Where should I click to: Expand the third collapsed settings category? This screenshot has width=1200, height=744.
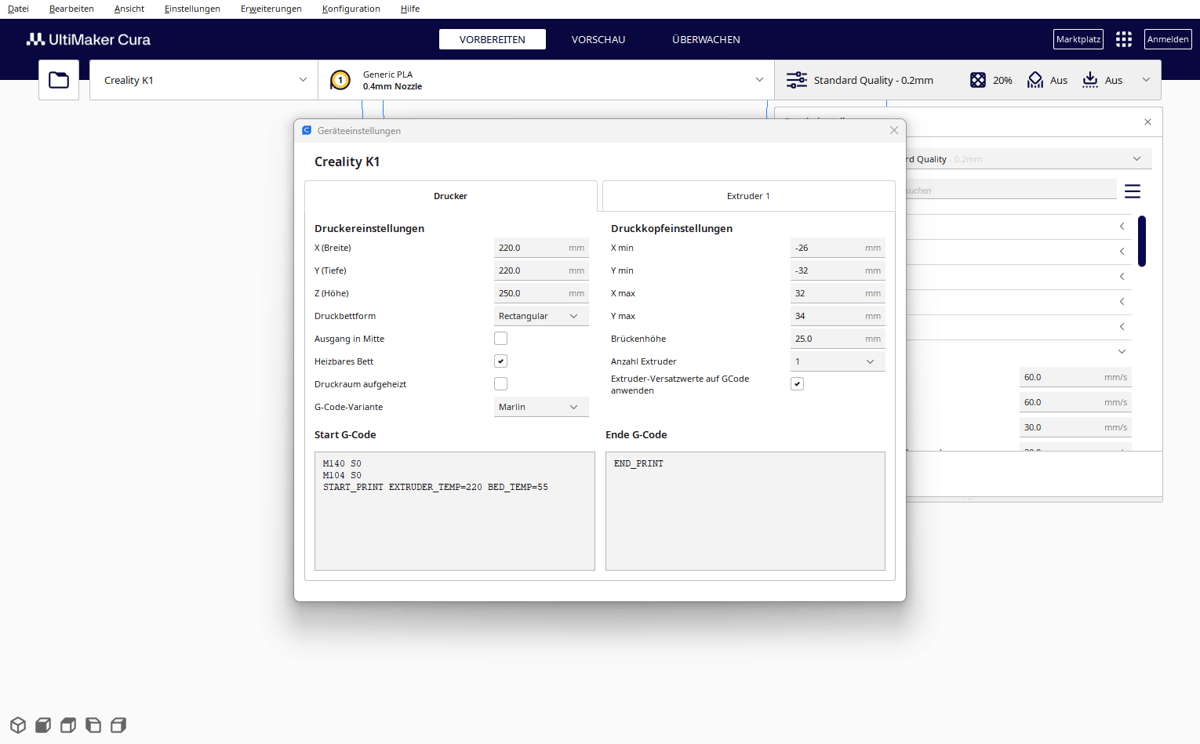1122,277
